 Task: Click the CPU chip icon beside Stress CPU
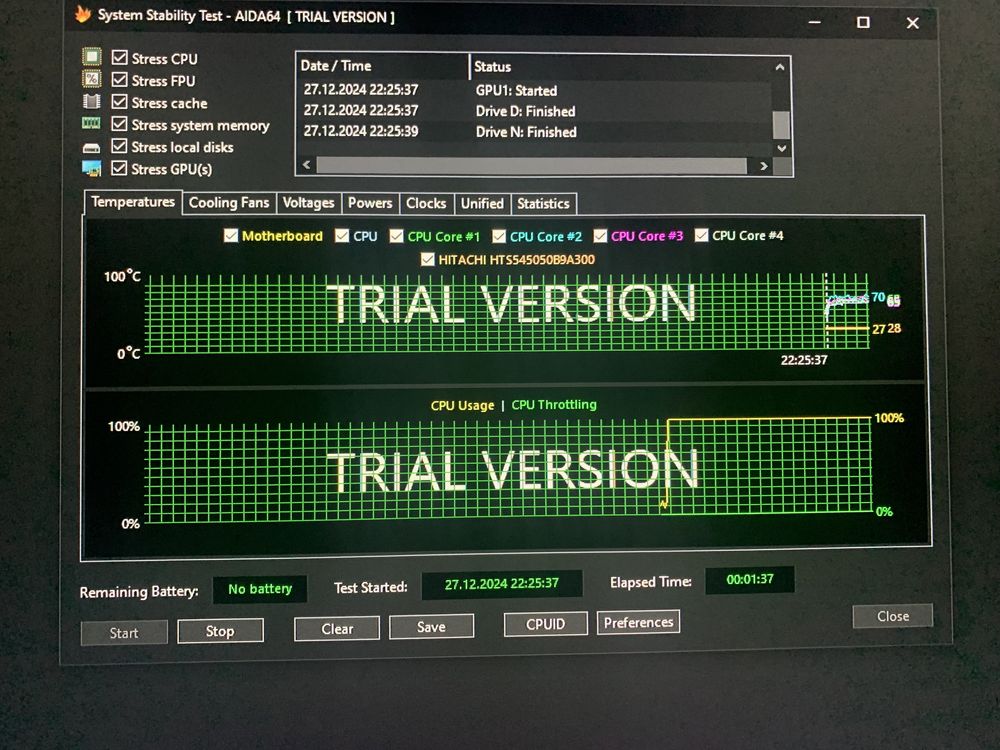click(x=92, y=57)
